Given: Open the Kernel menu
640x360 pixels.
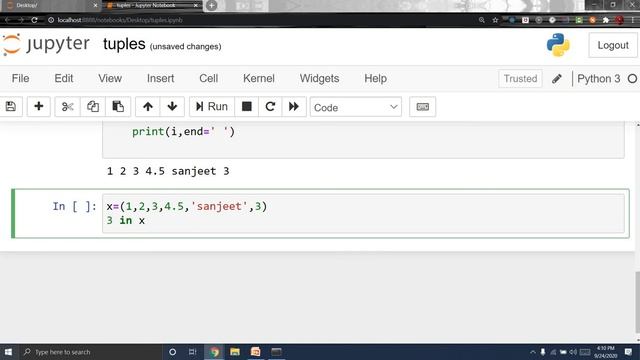Looking at the screenshot, I should click(x=259, y=78).
